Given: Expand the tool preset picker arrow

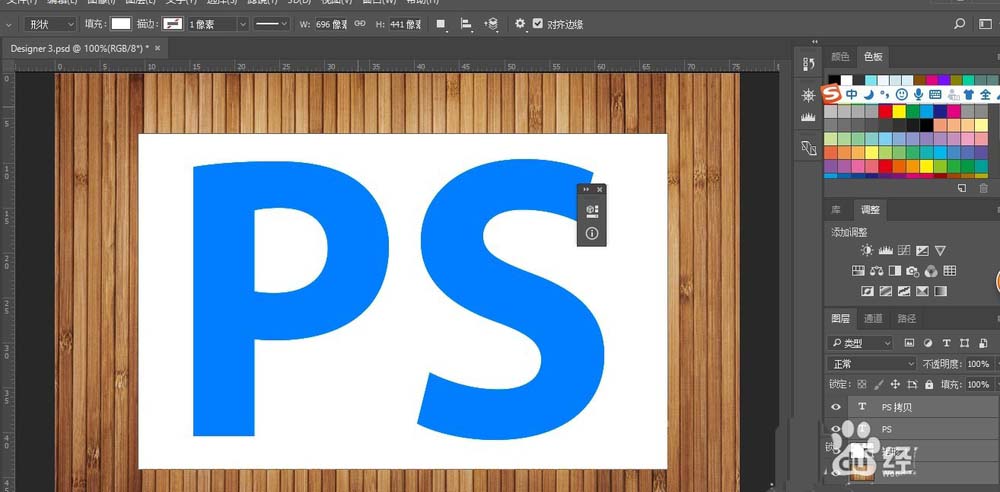Looking at the screenshot, I should [9, 24].
